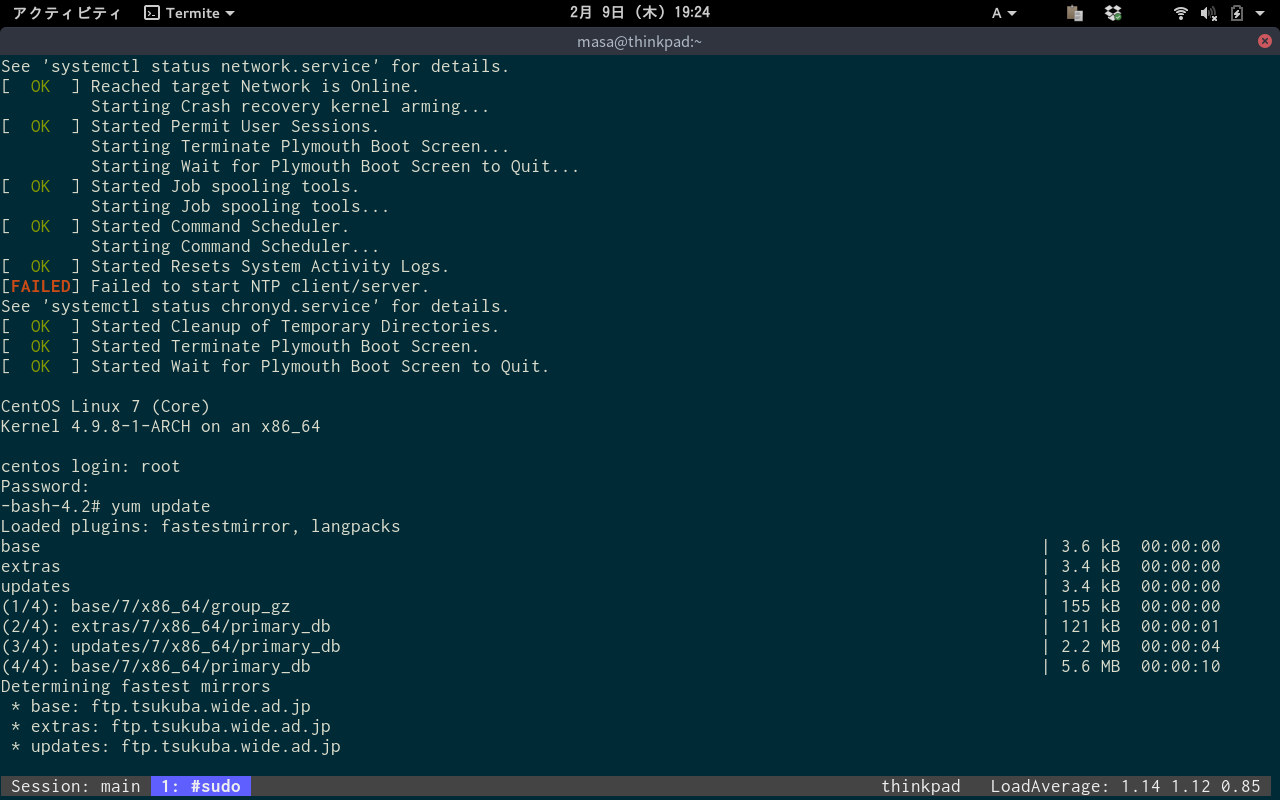Click the '* updates: ftp.tsukuba.wide.ad.jp' mirror line
The height and width of the screenshot is (800, 1280).
[x=176, y=746]
